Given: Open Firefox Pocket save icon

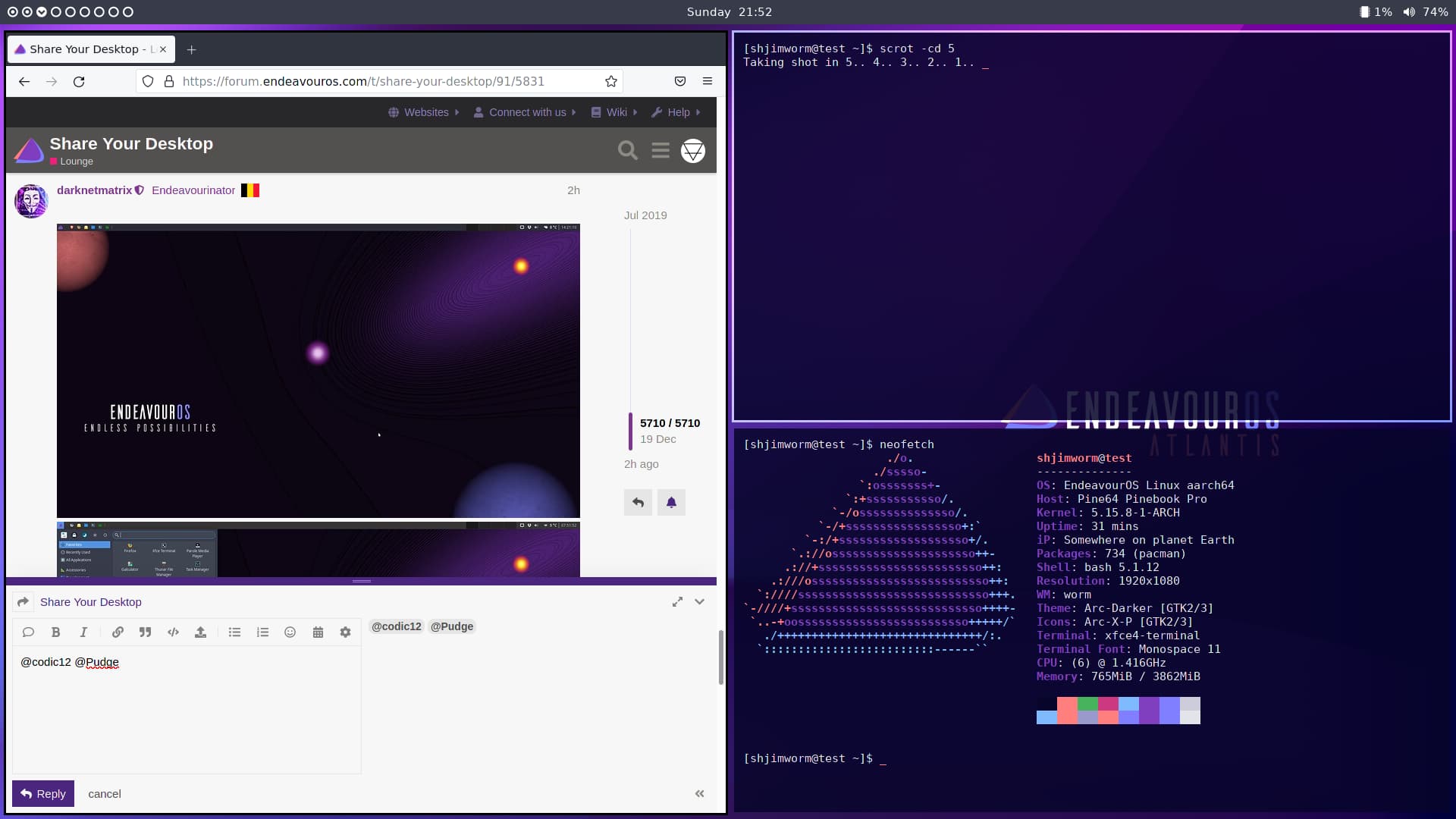Looking at the screenshot, I should (x=680, y=81).
